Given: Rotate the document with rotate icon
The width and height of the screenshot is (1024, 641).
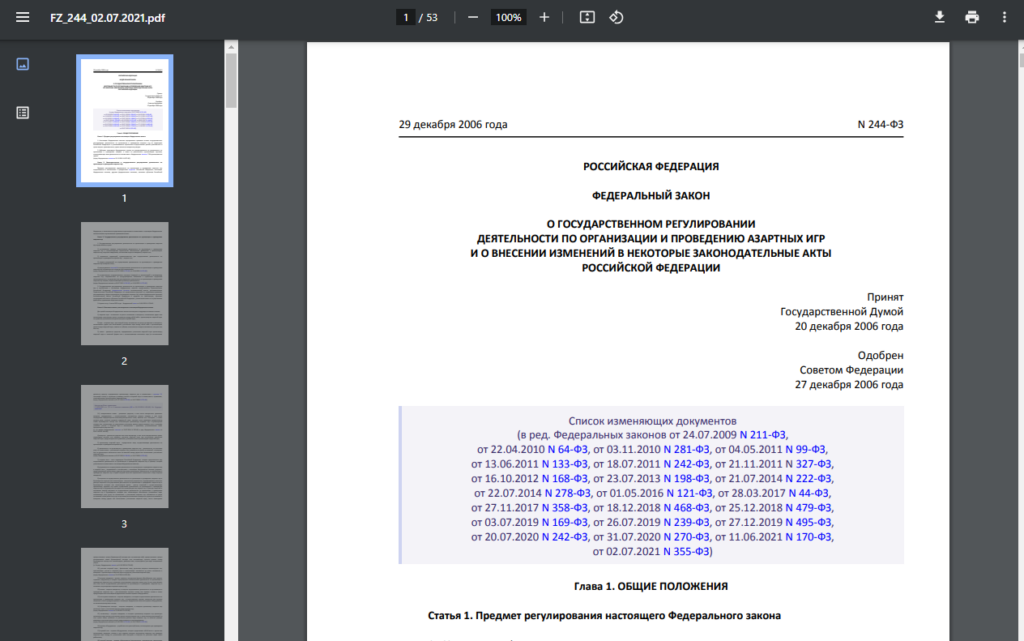Looking at the screenshot, I should point(616,18).
